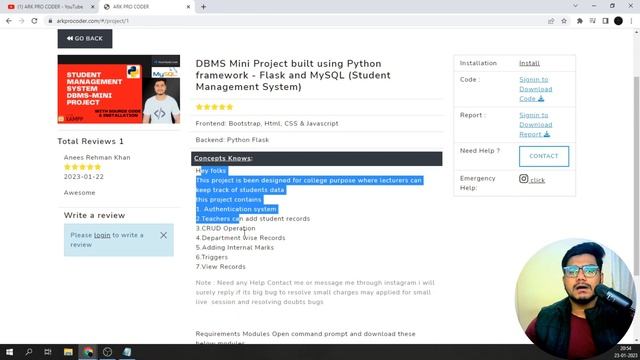
Task: Open the Student Management System thumbnail
Action: 119,89
